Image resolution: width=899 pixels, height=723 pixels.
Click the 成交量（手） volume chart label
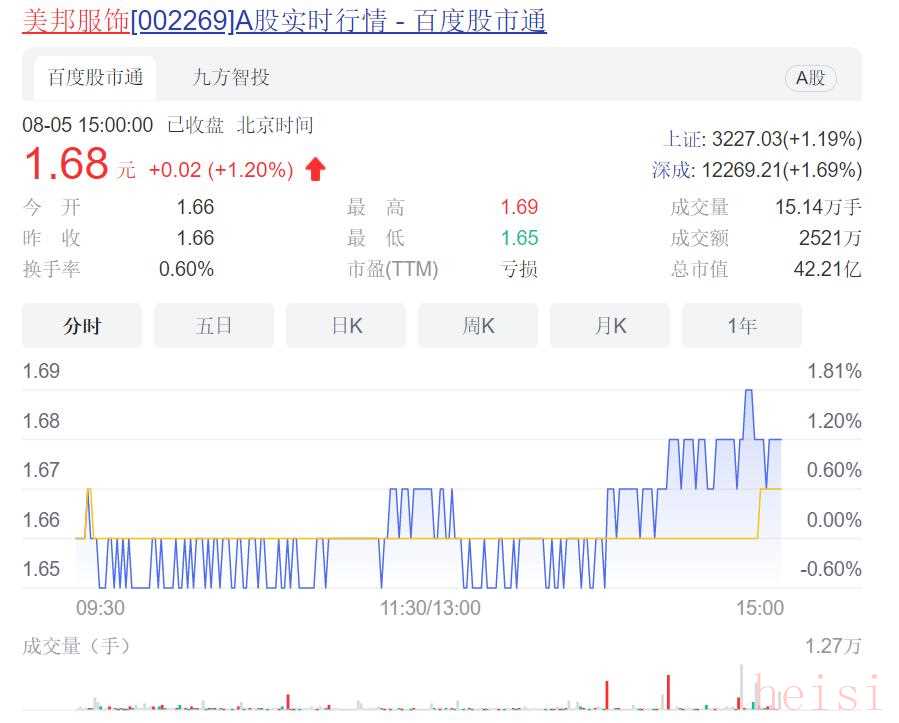click(x=76, y=646)
